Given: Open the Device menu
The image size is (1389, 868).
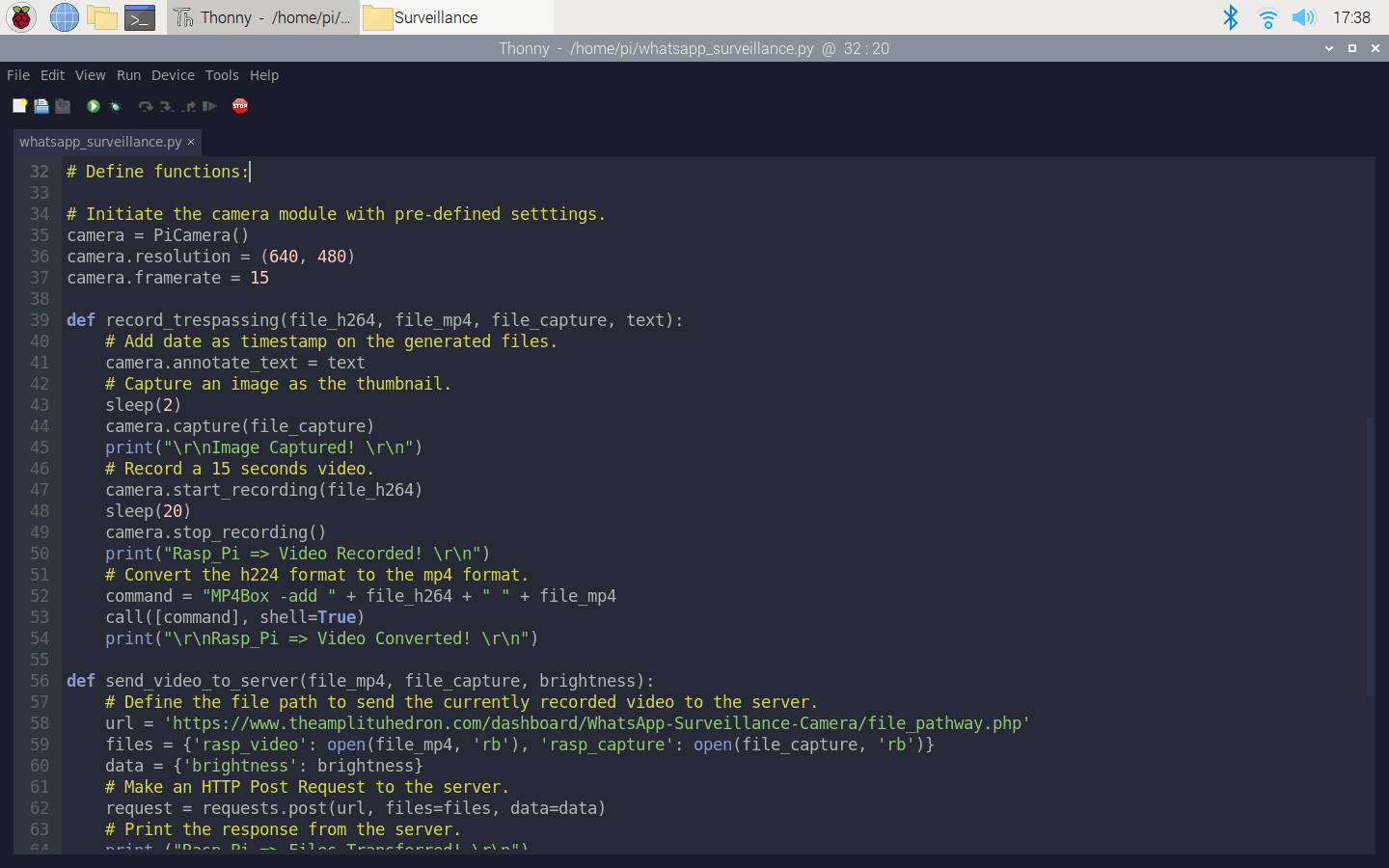Looking at the screenshot, I should (x=173, y=75).
